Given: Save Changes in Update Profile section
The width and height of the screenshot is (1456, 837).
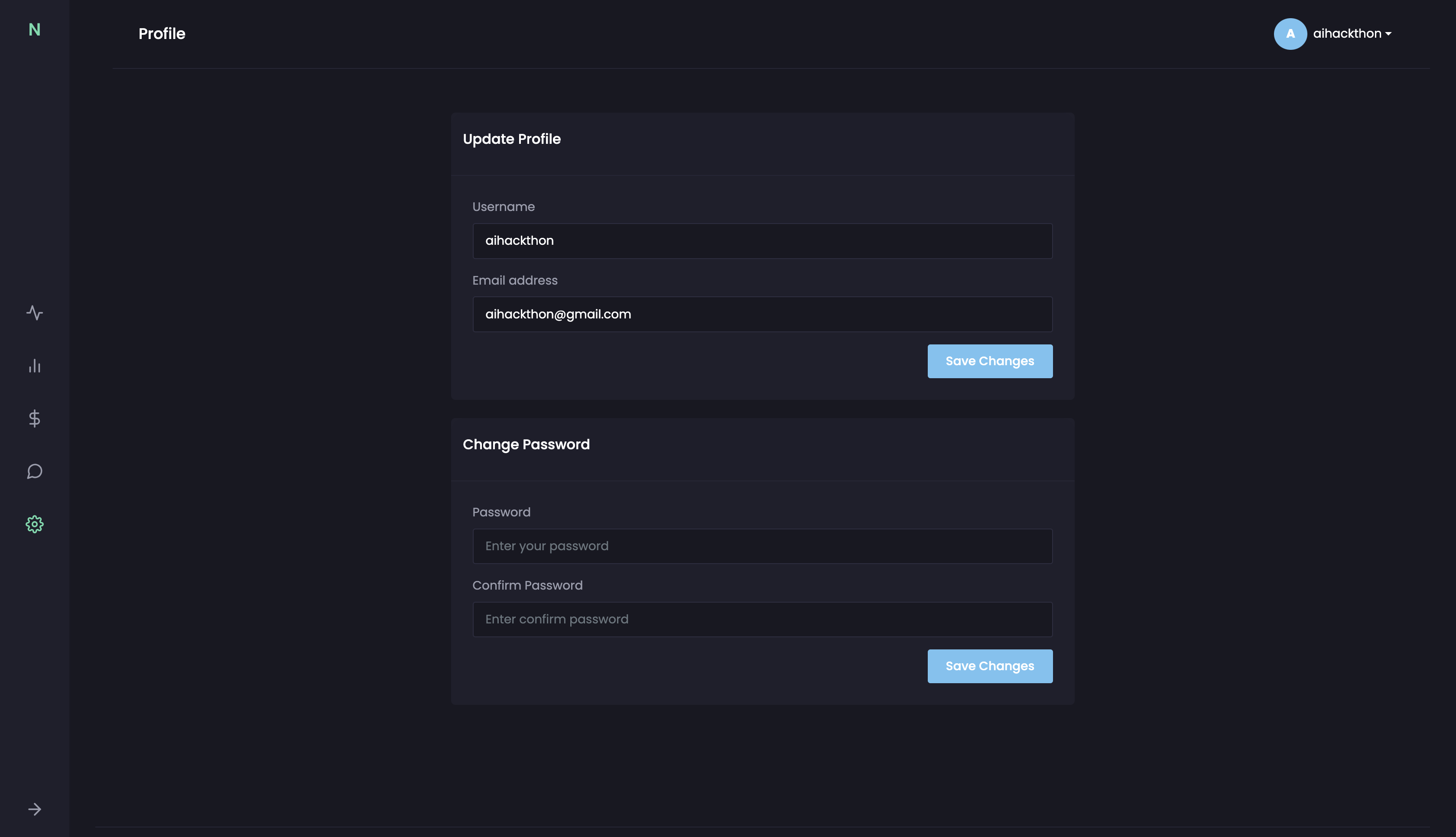Looking at the screenshot, I should point(990,361).
